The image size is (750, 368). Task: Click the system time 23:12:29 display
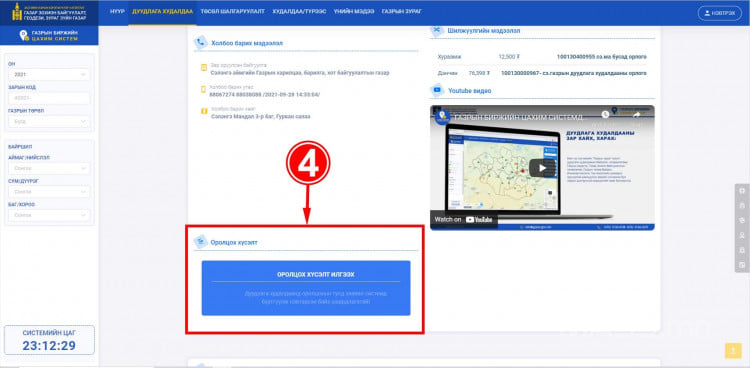49,346
